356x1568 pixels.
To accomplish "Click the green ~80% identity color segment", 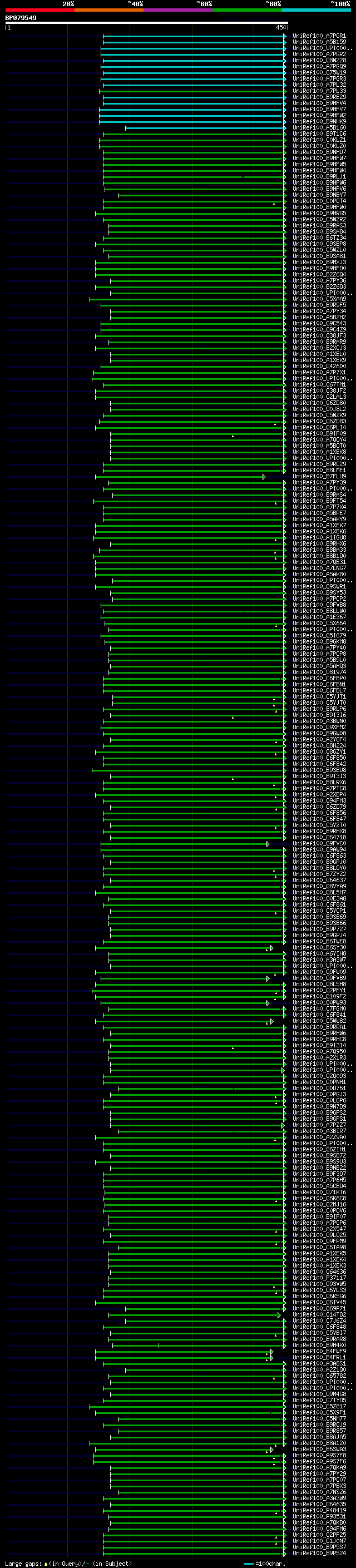I will (x=247, y=10).
